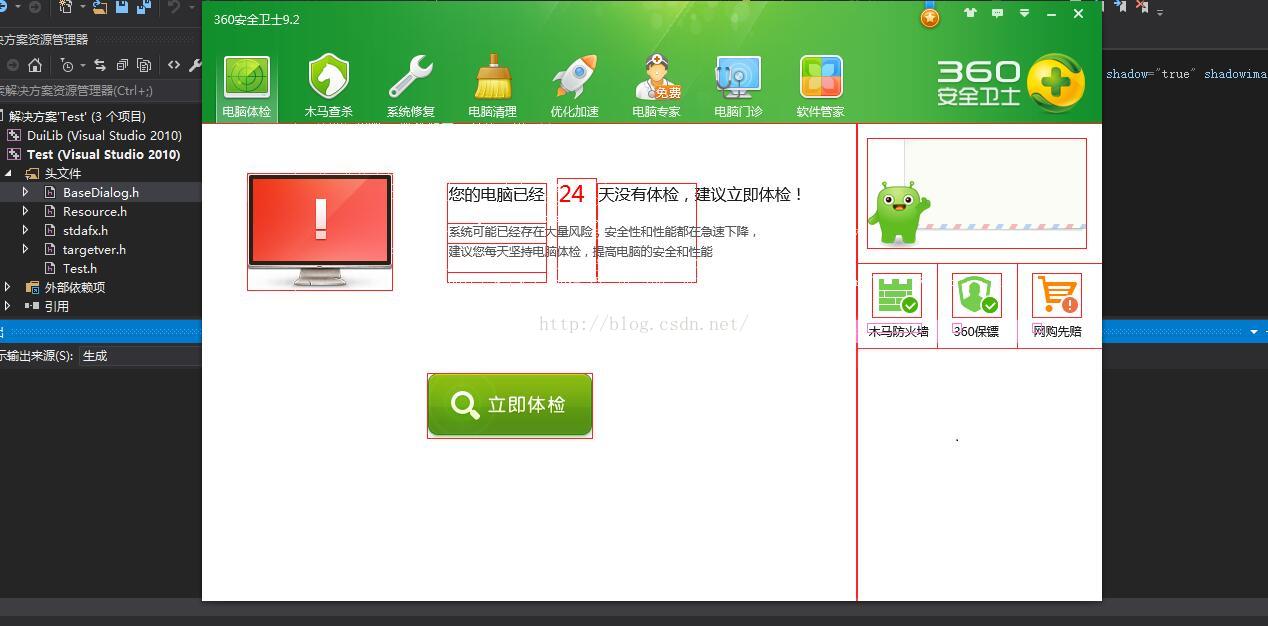Click the home icon in Solution Explorer toolbar
The image size is (1268, 626).
pos(35,65)
